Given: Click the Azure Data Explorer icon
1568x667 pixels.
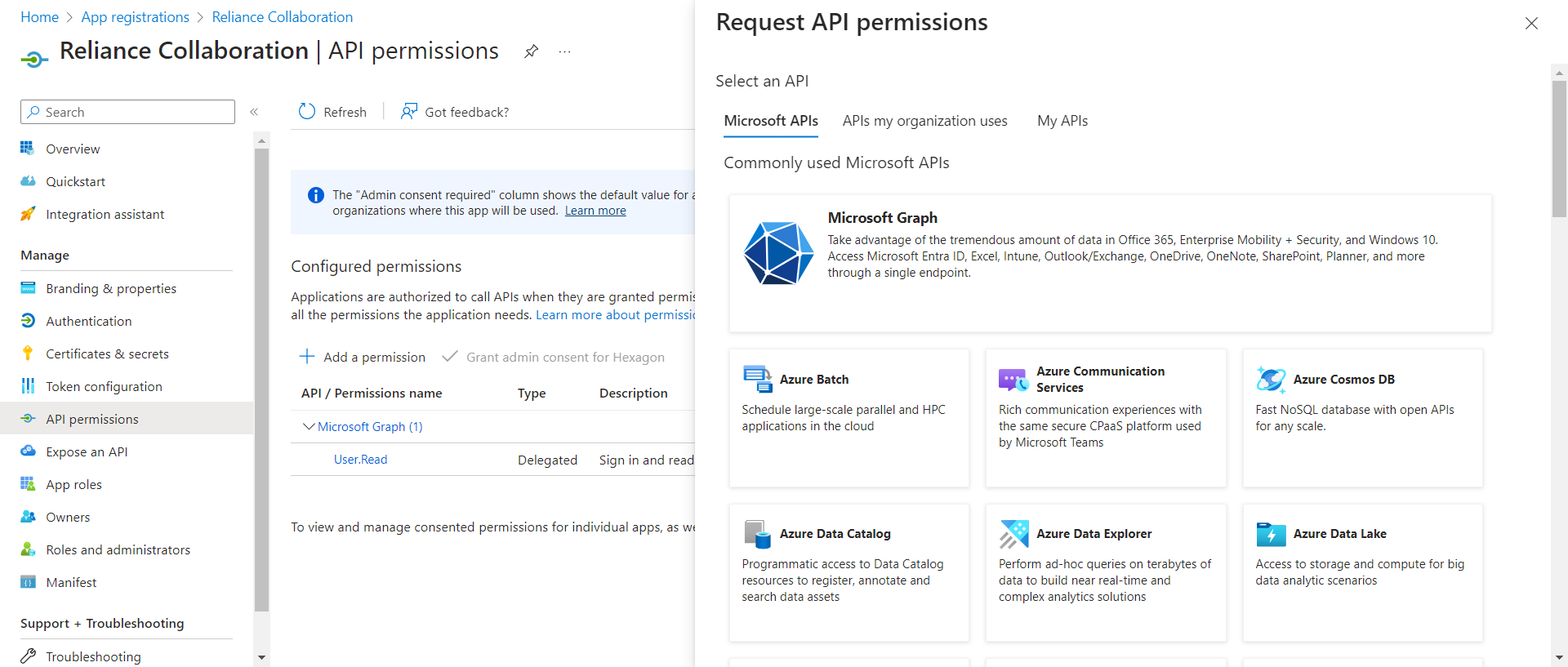Looking at the screenshot, I should click(x=1013, y=534).
